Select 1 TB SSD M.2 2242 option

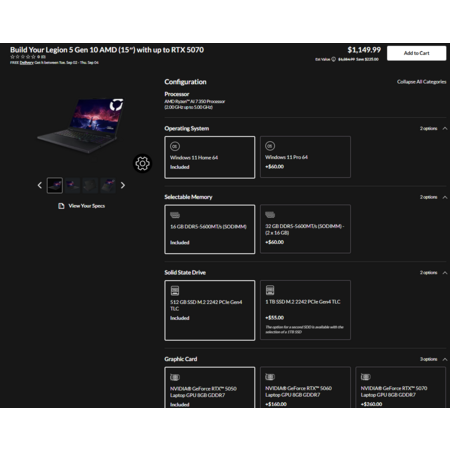(305, 310)
